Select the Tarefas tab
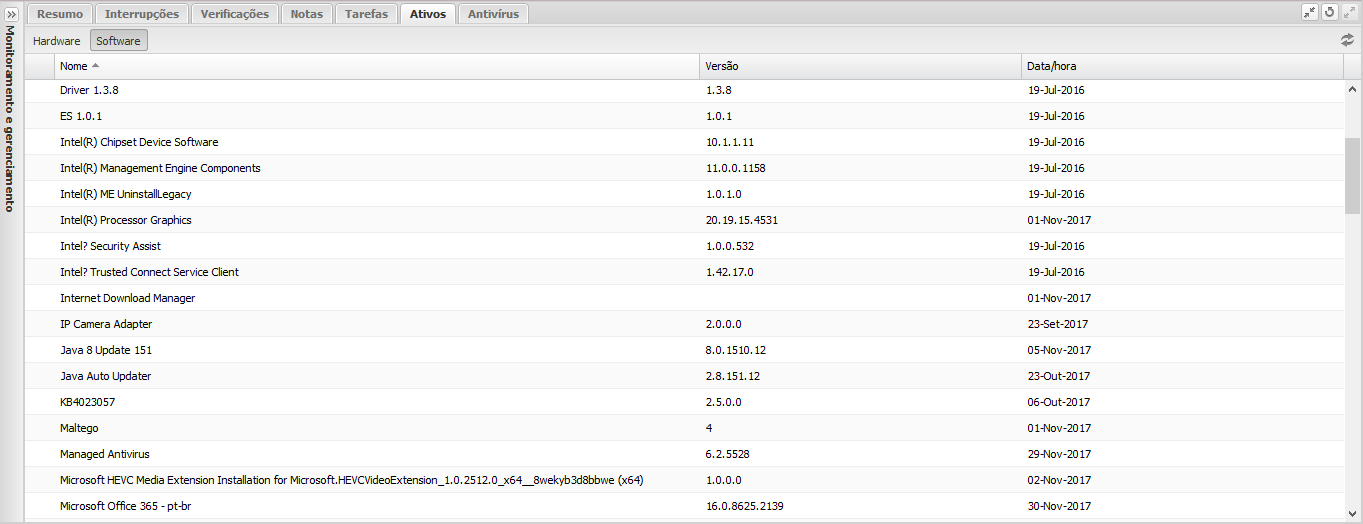 click(x=366, y=14)
